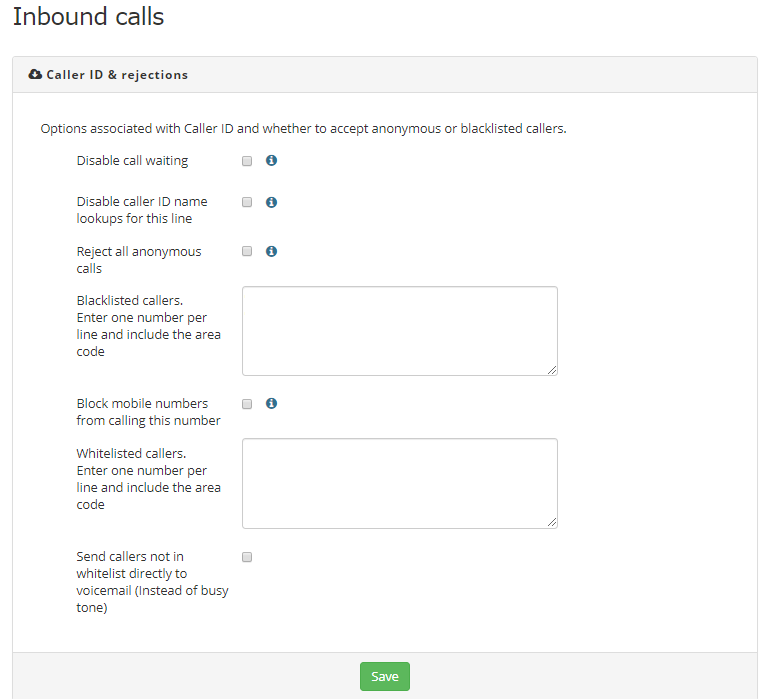Click resize handle of Whitelisted callers textarea
This screenshot has height=699, width=764.
click(552, 523)
